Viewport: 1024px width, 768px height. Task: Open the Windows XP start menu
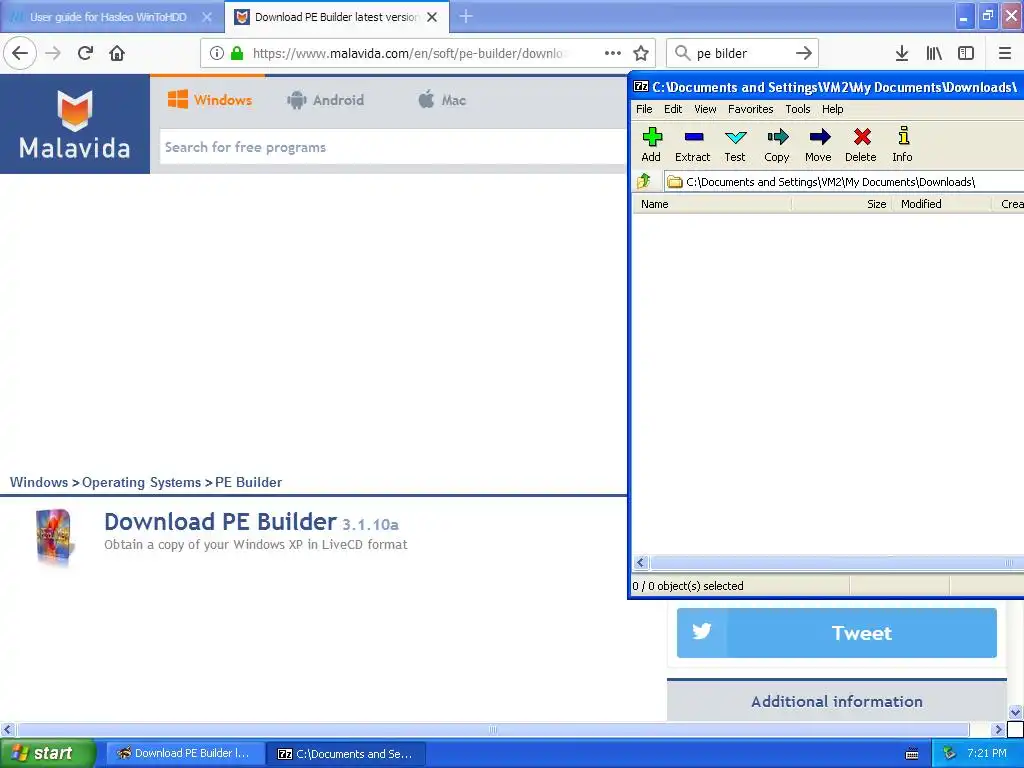48,753
